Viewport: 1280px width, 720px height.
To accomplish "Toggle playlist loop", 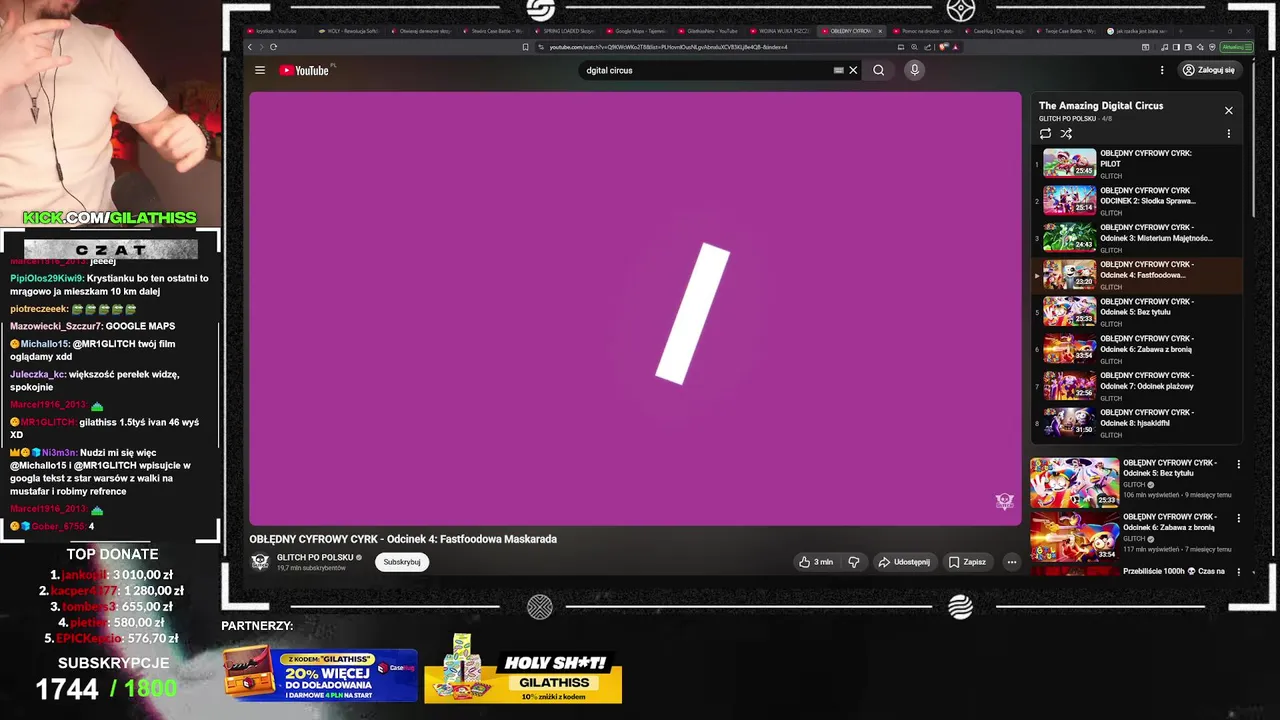I will (x=1045, y=133).
